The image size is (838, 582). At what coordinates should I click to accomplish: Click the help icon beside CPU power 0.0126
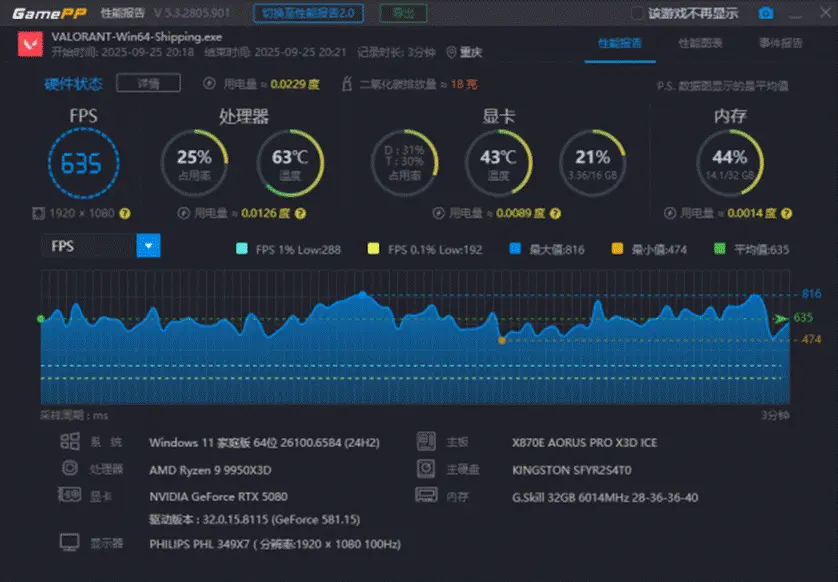[x=300, y=213]
